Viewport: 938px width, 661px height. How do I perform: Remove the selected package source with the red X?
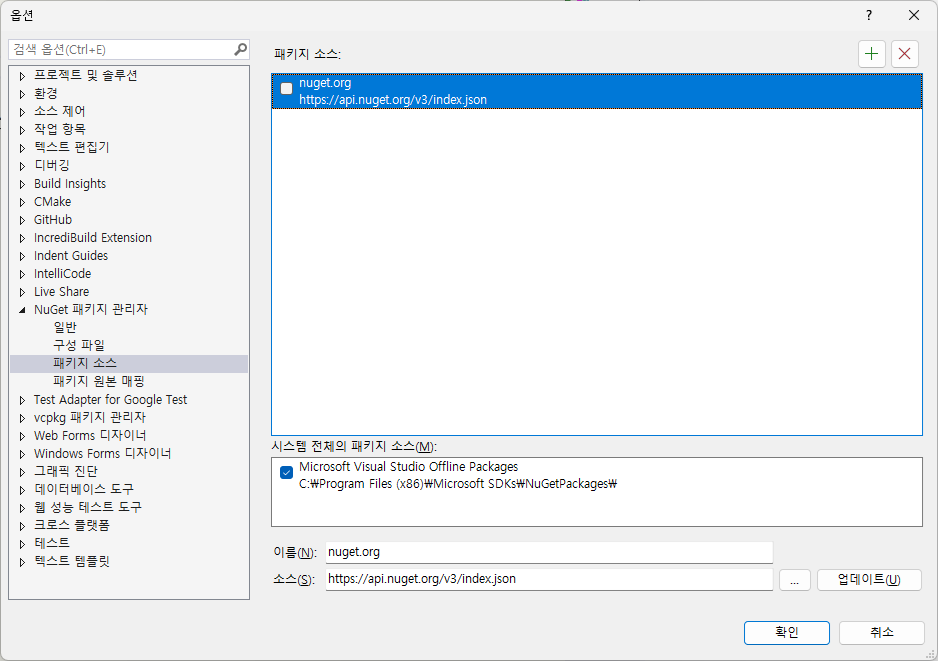pyautogui.click(x=904, y=54)
